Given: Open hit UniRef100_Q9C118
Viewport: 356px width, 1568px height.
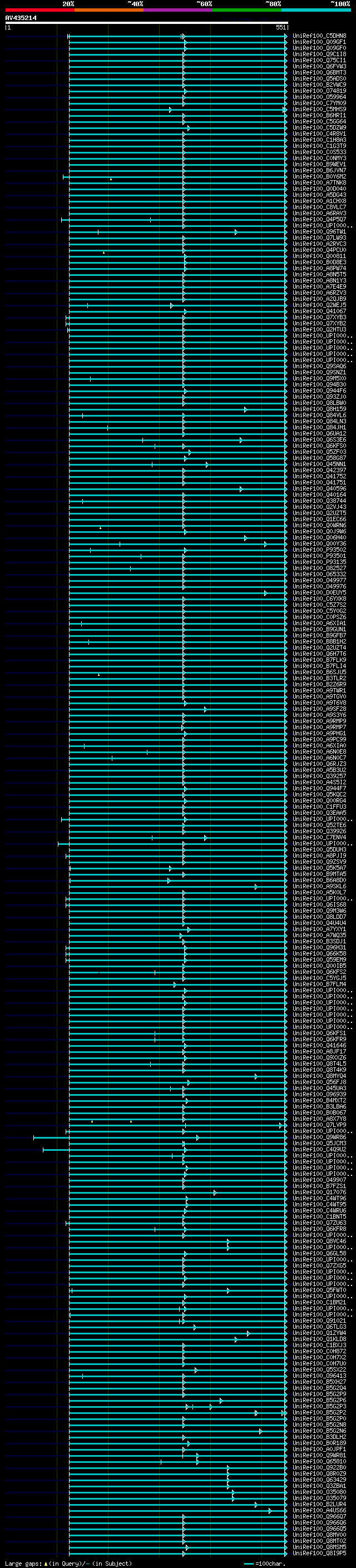Looking at the screenshot, I should 319,54.
